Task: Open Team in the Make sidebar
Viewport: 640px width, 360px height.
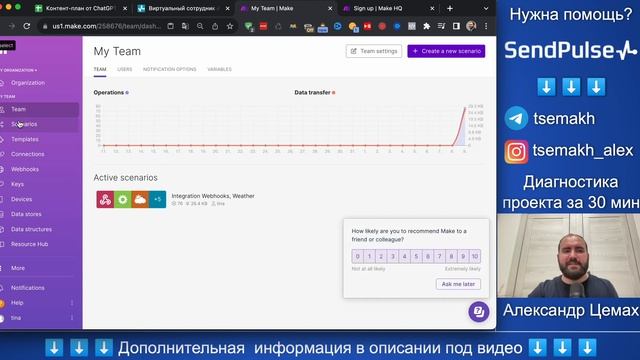Action: [x=18, y=109]
